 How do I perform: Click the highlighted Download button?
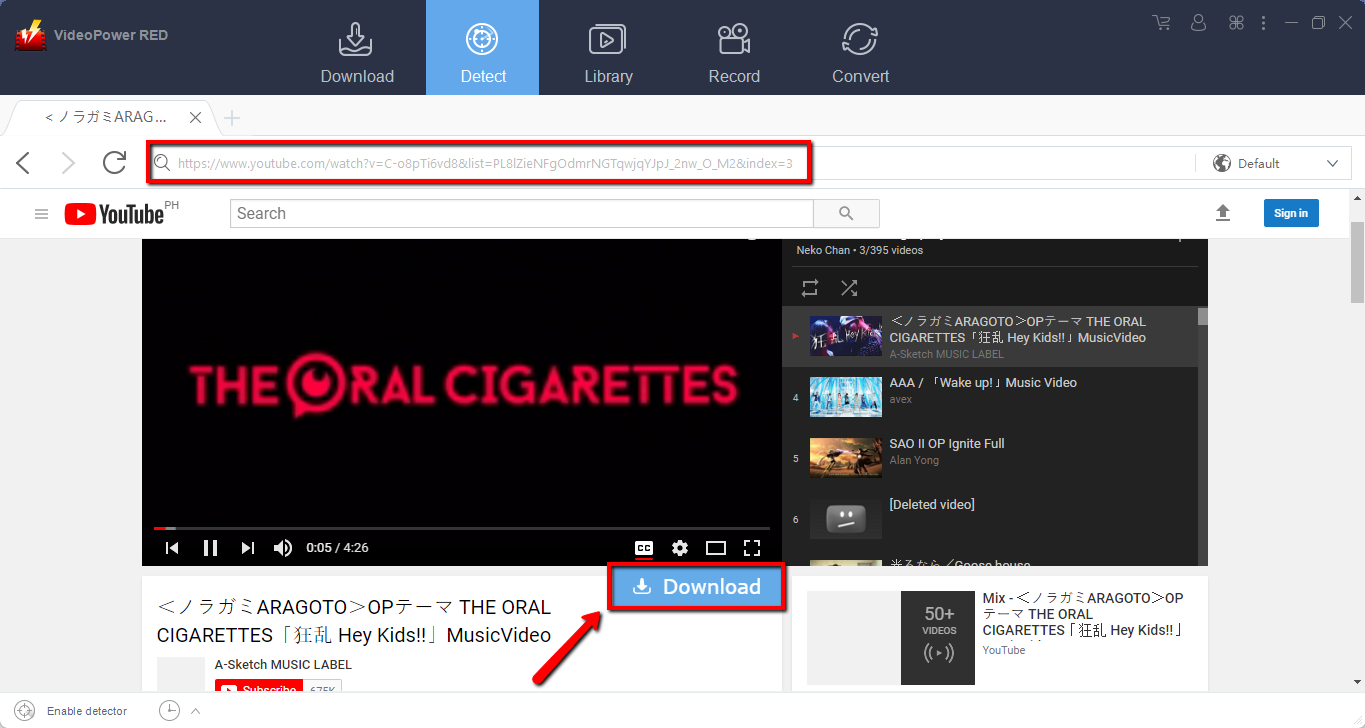696,587
